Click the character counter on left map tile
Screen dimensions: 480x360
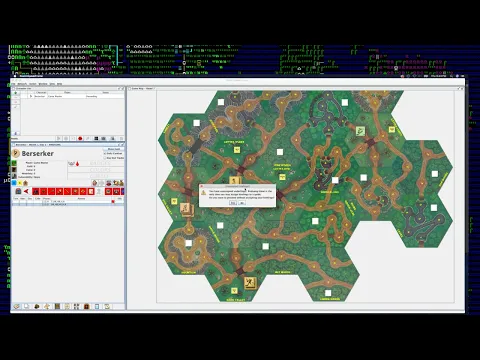point(186,209)
